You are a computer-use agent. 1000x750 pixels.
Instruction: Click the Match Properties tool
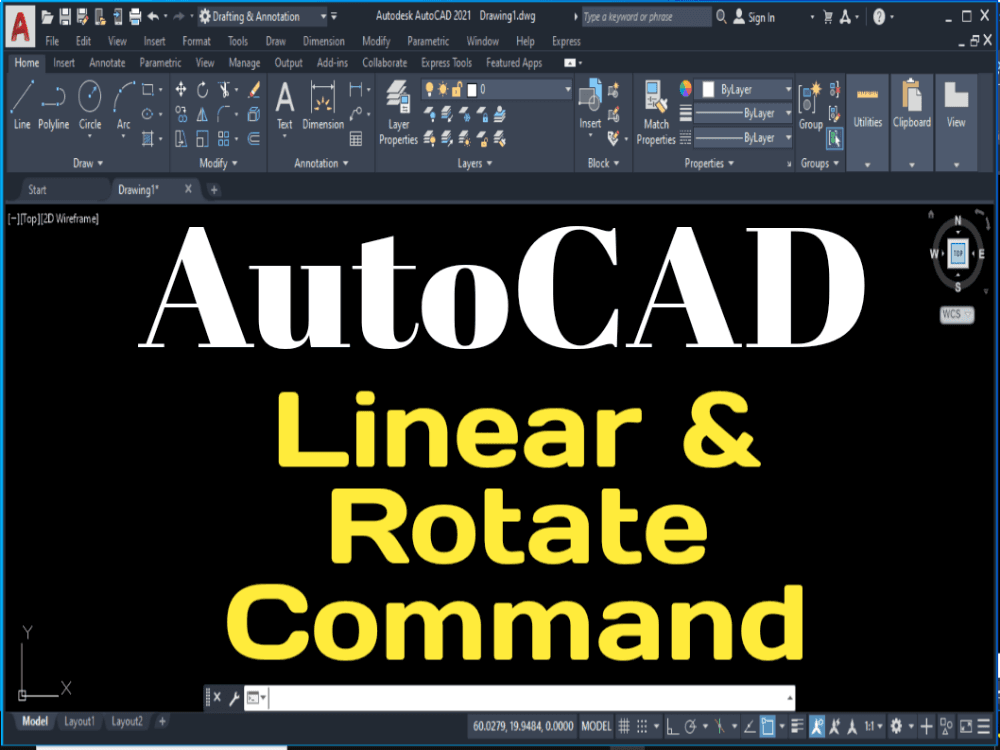[656, 112]
